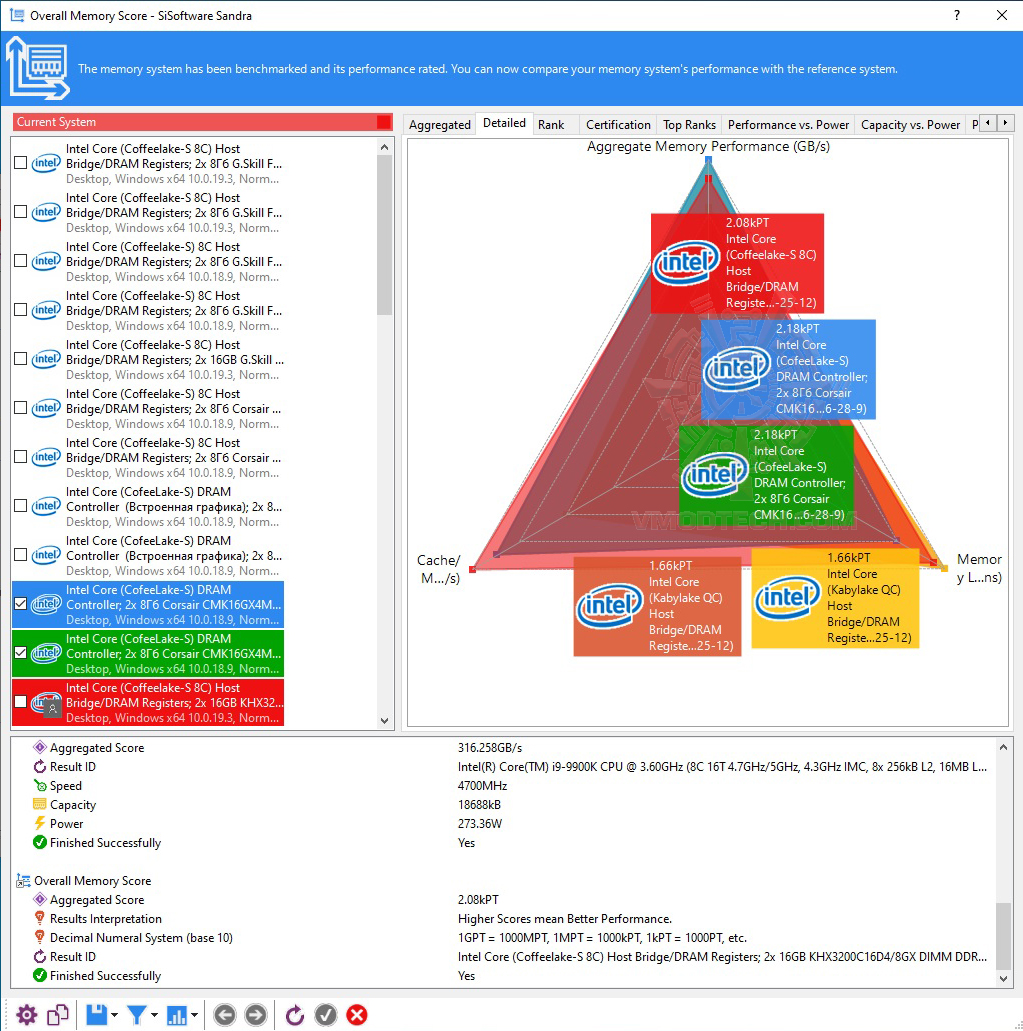Click the blue floppy disk save icon

click(x=96, y=1015)
